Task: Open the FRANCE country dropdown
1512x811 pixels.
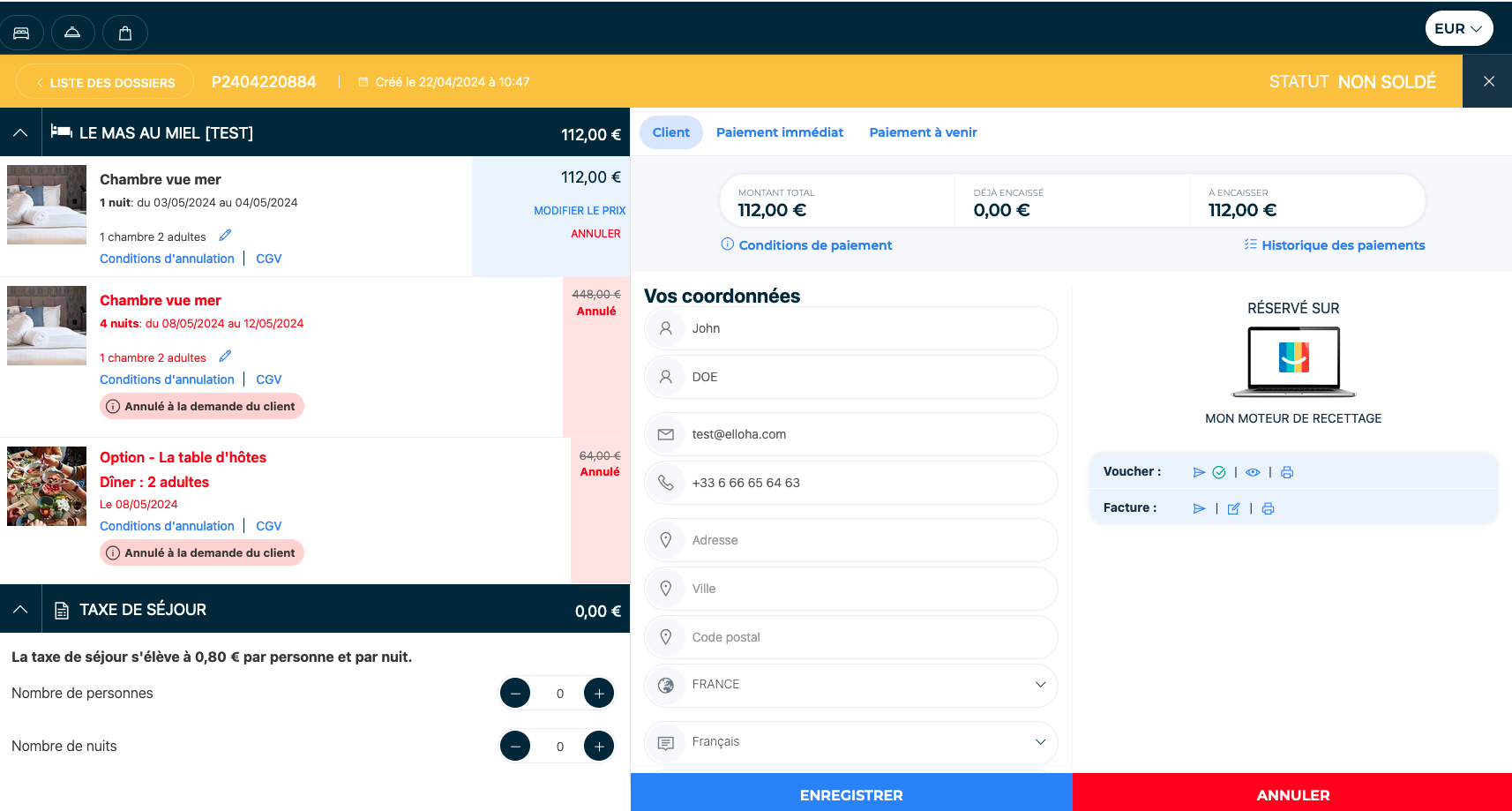Action: tap(850, 685)
